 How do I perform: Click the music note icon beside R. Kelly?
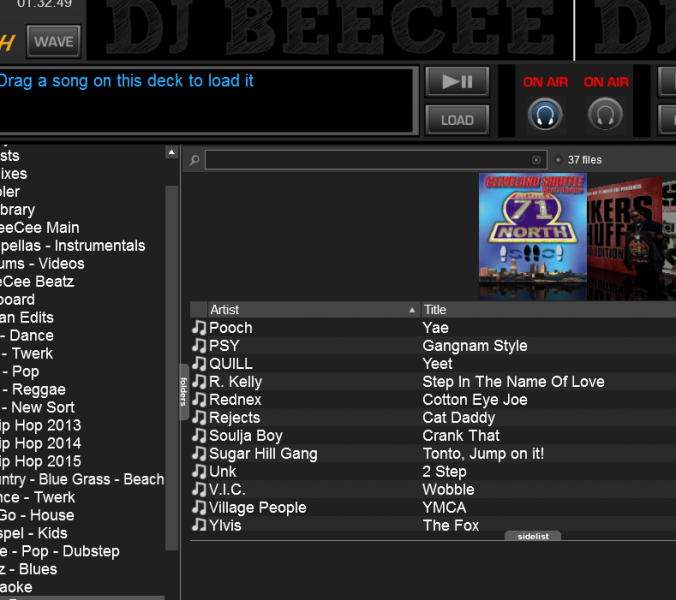199,381
